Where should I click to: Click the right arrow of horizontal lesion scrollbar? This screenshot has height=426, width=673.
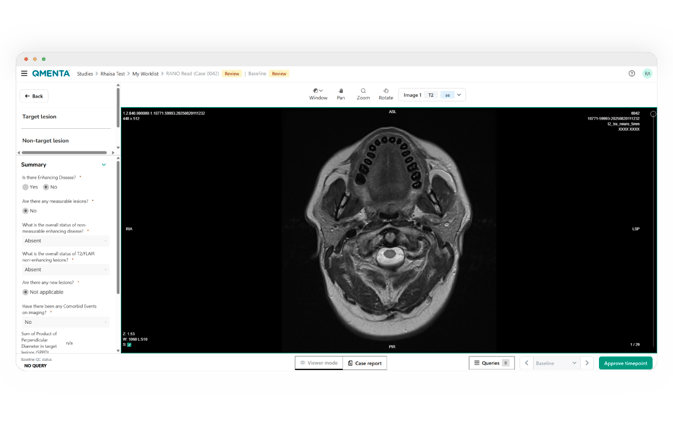tap(113, 152)
